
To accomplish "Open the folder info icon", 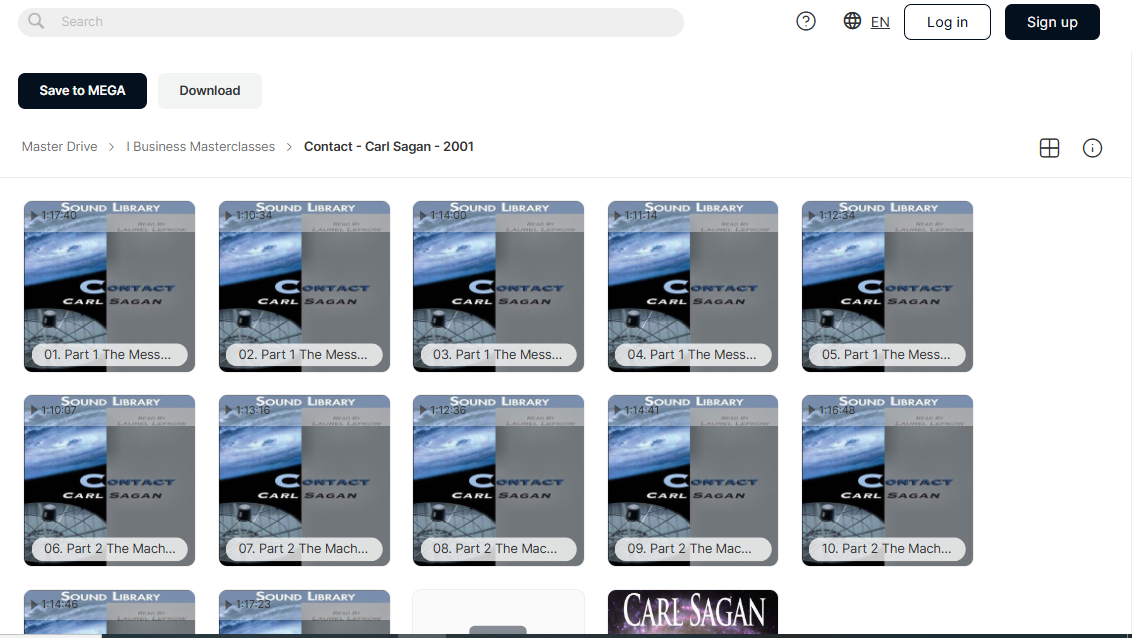I will (x=1092, y=148).
